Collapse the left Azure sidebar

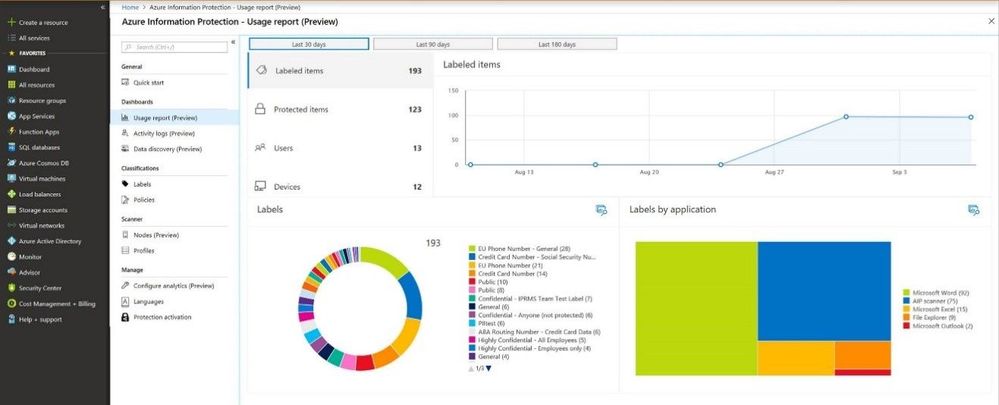(x=103, y=7)
